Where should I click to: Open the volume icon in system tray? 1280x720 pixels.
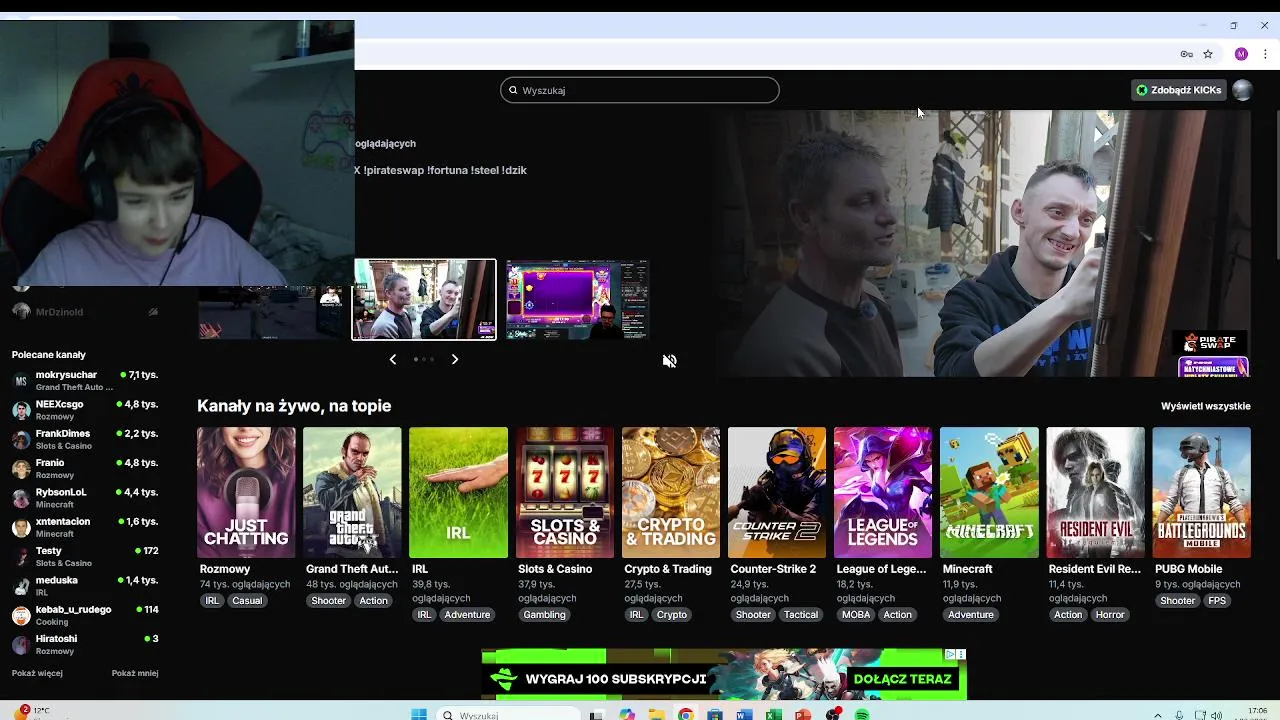[1215, 715]
